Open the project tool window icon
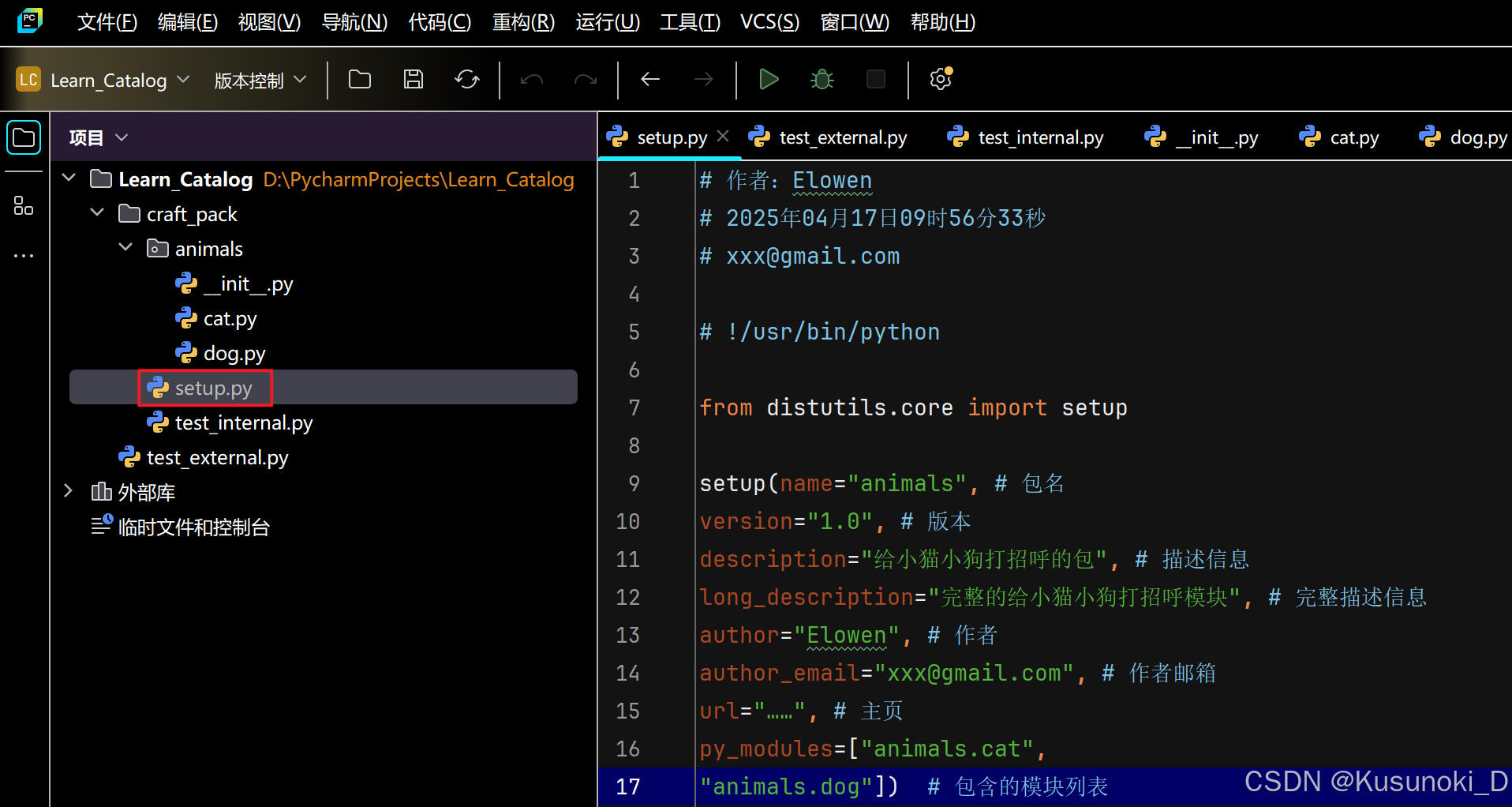Viewport: 1512px width, 807px height. pyautogui.click(x=23, y=137)
